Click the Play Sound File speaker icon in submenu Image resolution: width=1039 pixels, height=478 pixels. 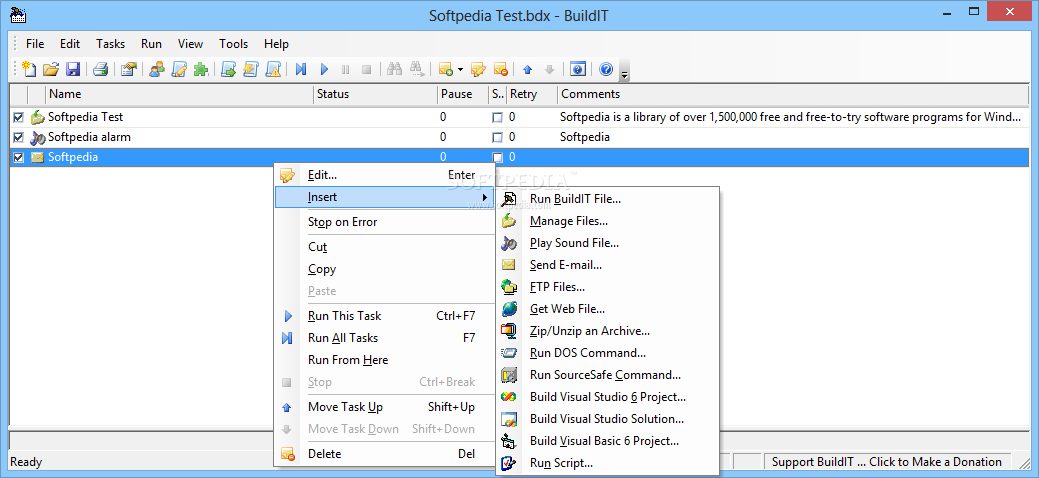(509, 243)
